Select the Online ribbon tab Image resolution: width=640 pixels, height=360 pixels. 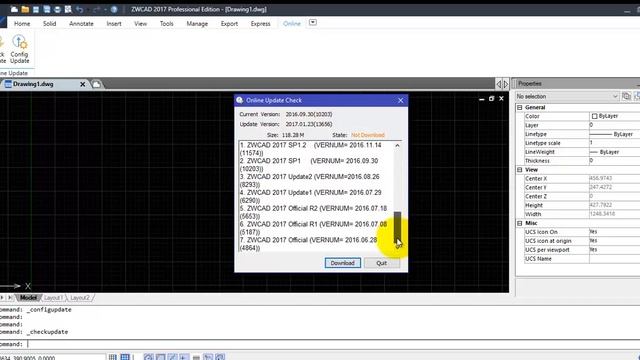point(292,24)
